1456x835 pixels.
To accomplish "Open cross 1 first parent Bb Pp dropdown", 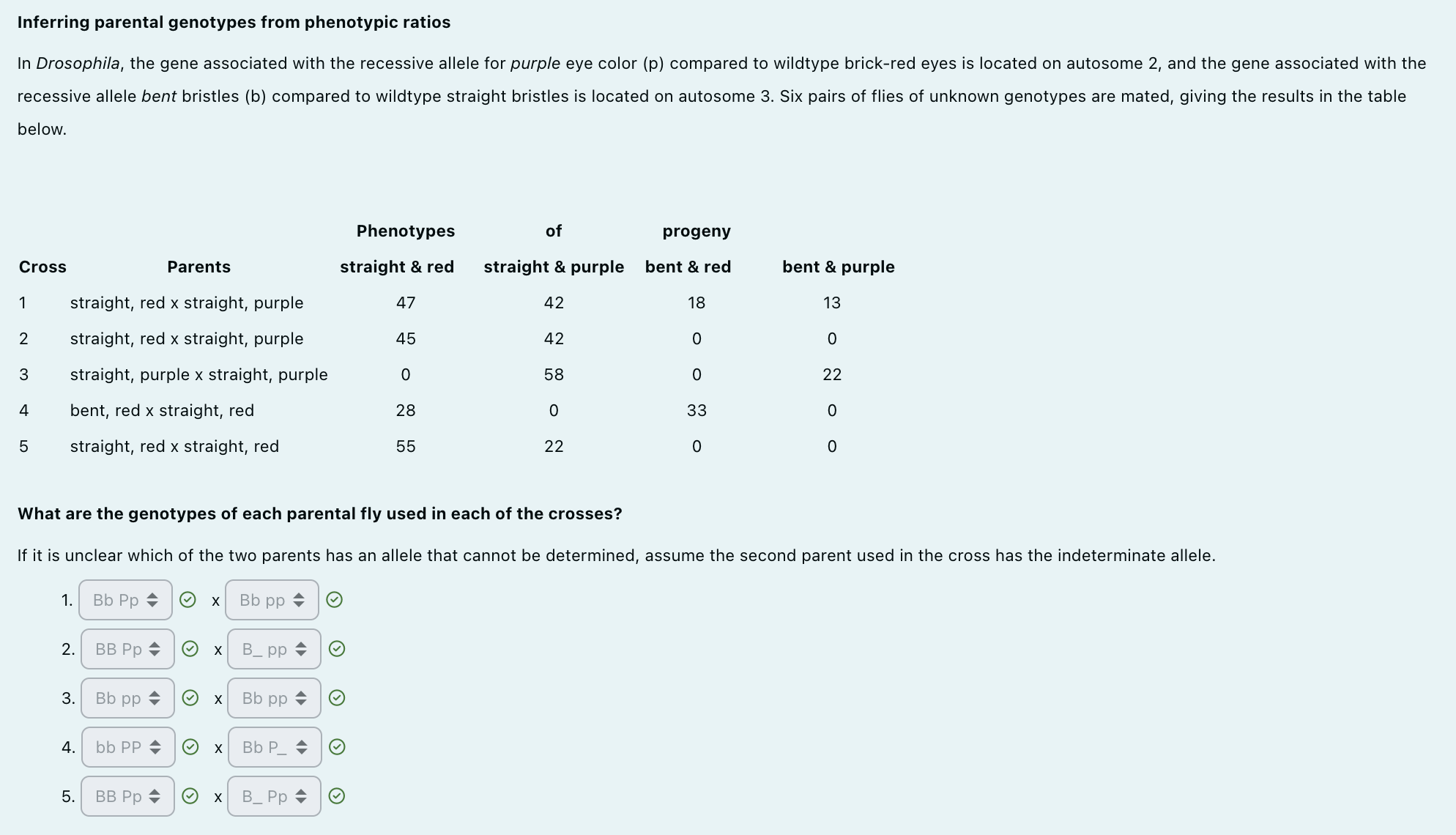I will click(x=125, y=600).
